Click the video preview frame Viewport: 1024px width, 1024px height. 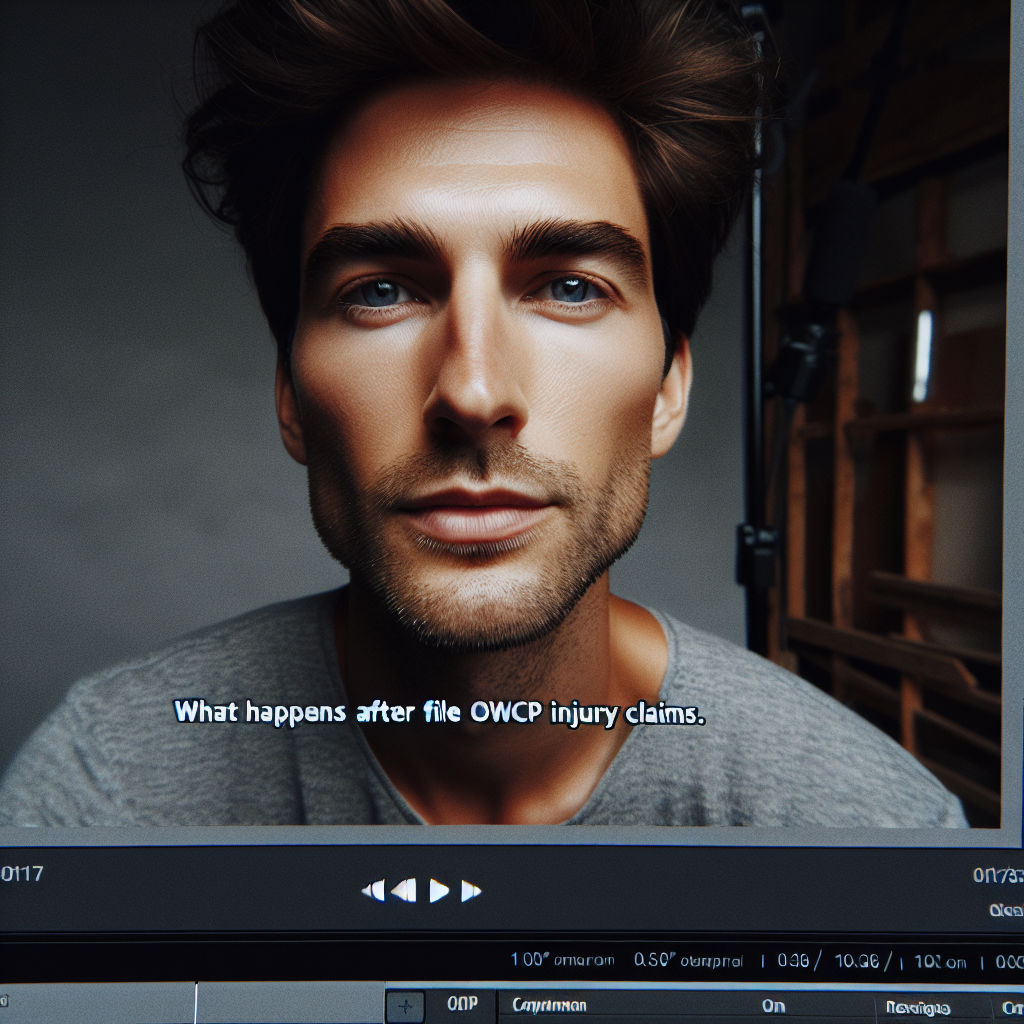[x=500, y=400]
